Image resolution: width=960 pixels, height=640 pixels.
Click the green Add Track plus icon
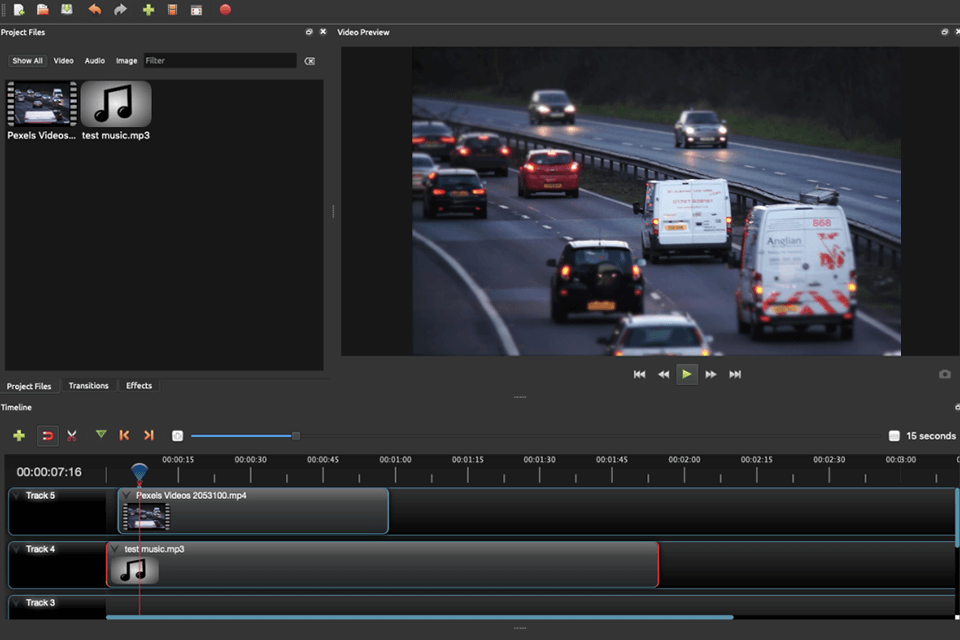(19, 436)
